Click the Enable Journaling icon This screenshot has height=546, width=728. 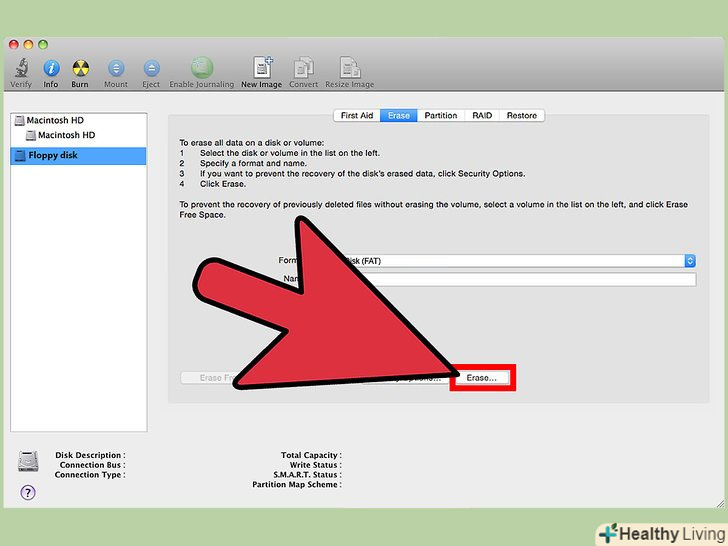(x=202, y=68)
